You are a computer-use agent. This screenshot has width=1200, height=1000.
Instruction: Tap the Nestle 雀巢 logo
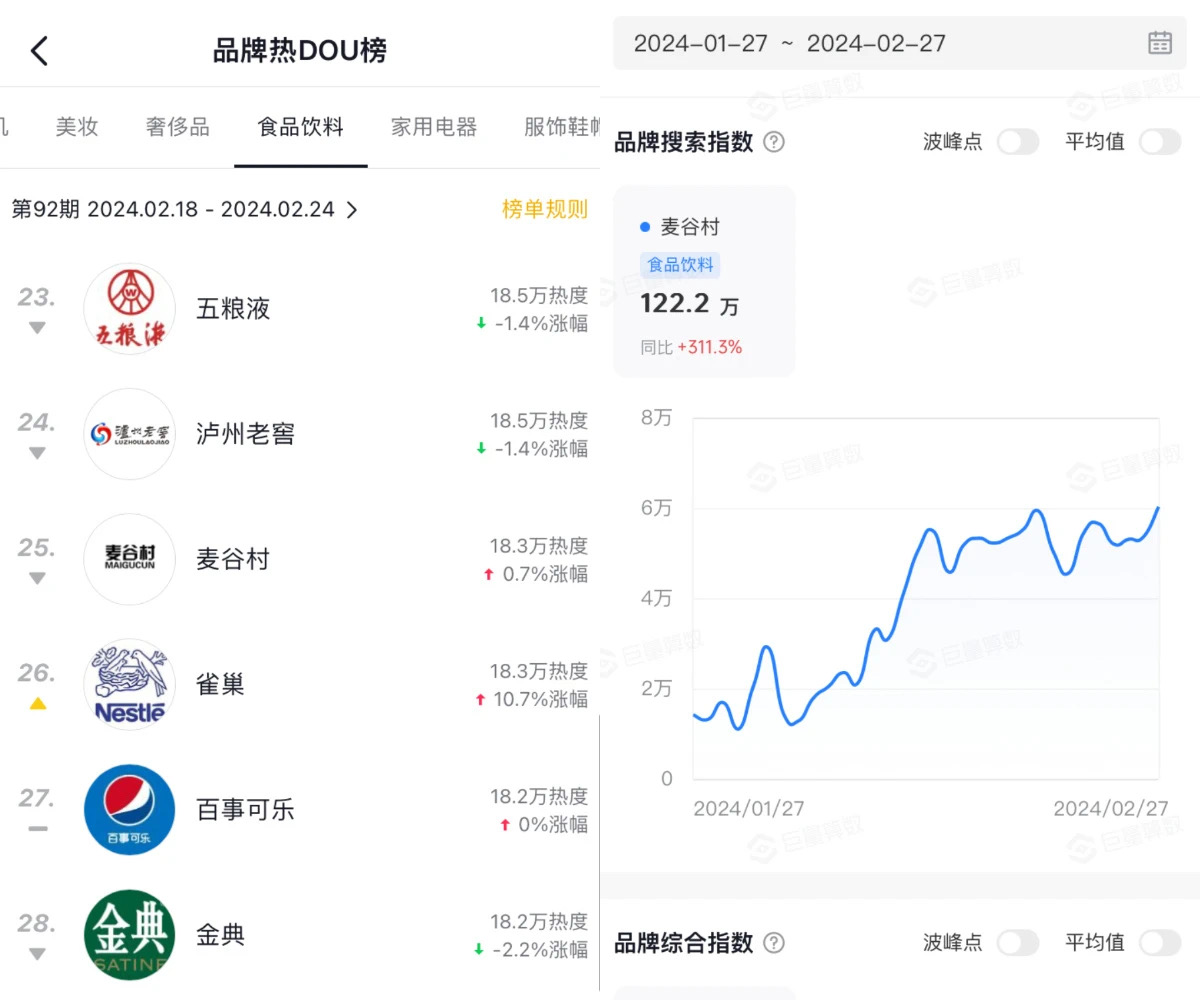(129, 685)
